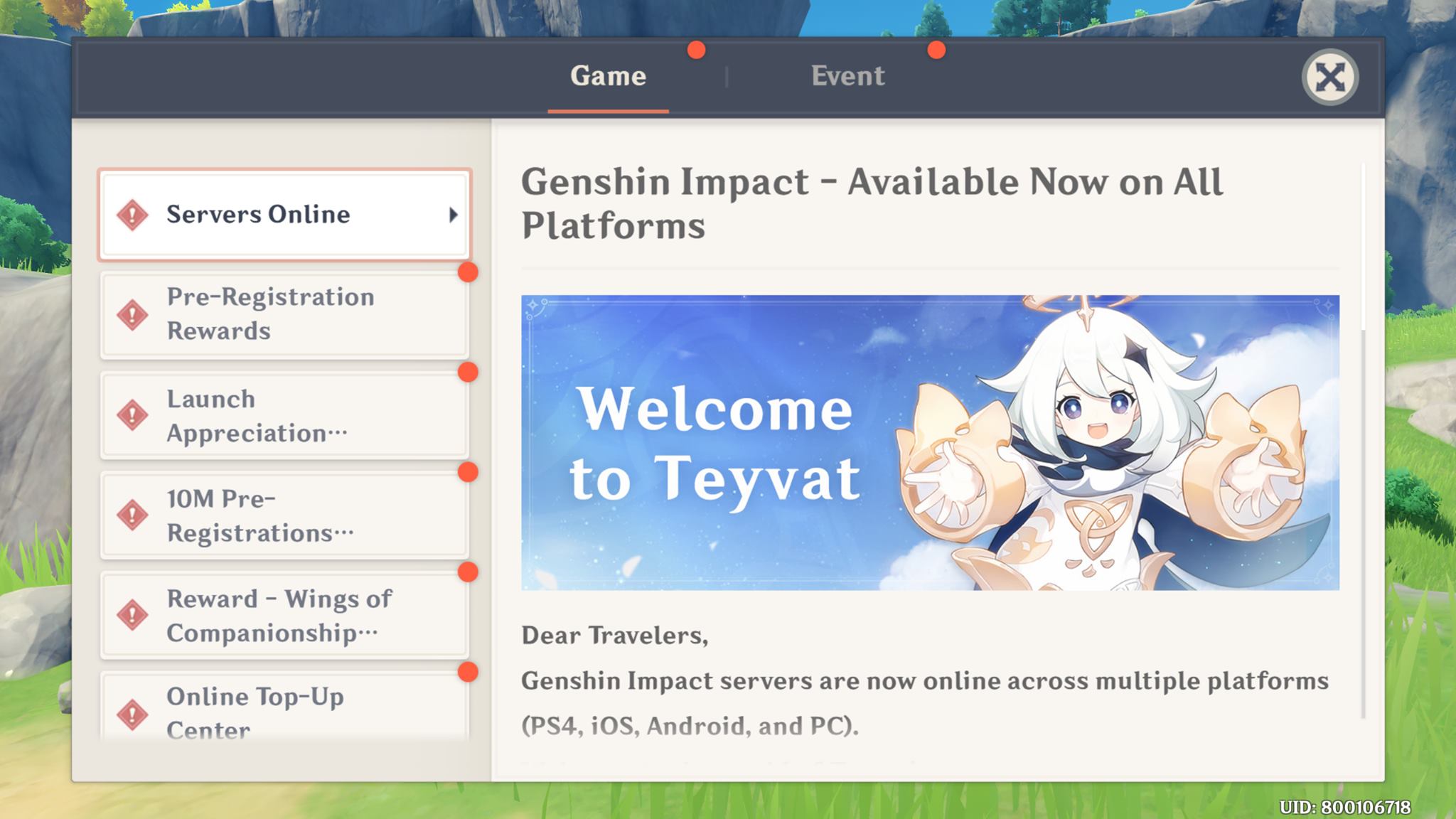Close the notice window with X button
1456x819 pixels.
click(1330, 77)
